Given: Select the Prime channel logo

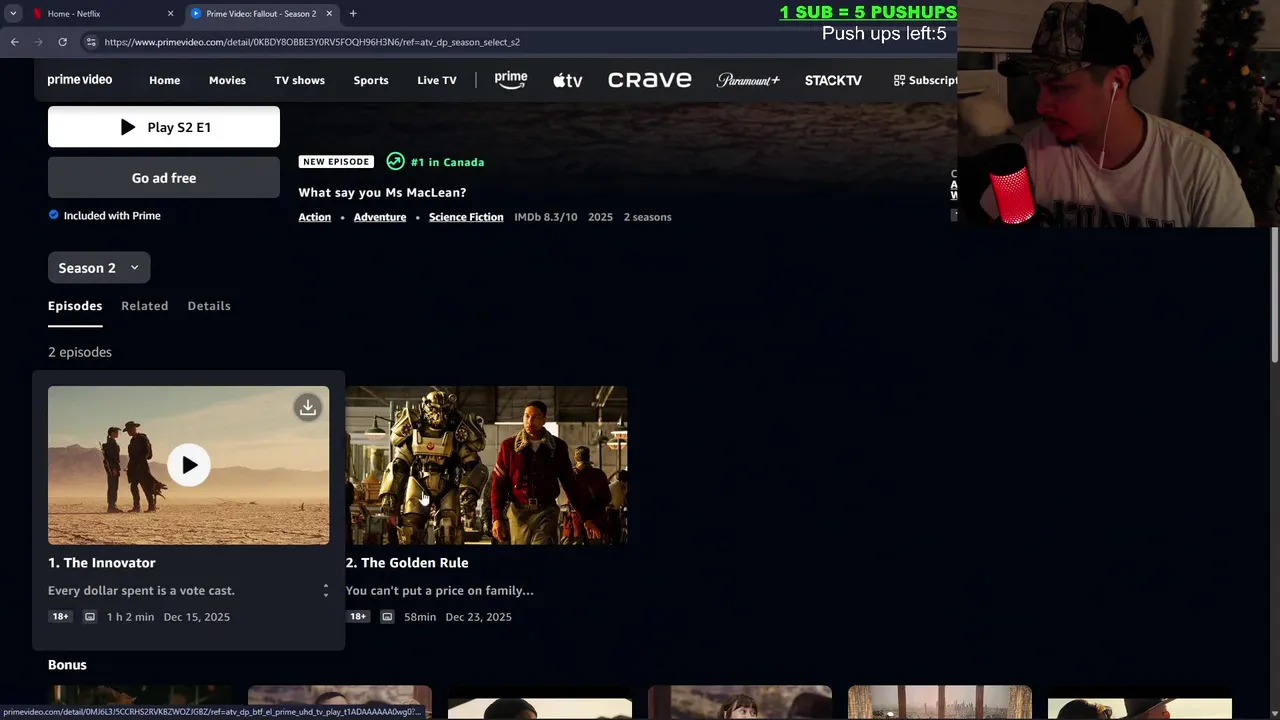Looking at the screenshot, I should tap(511, 80).
